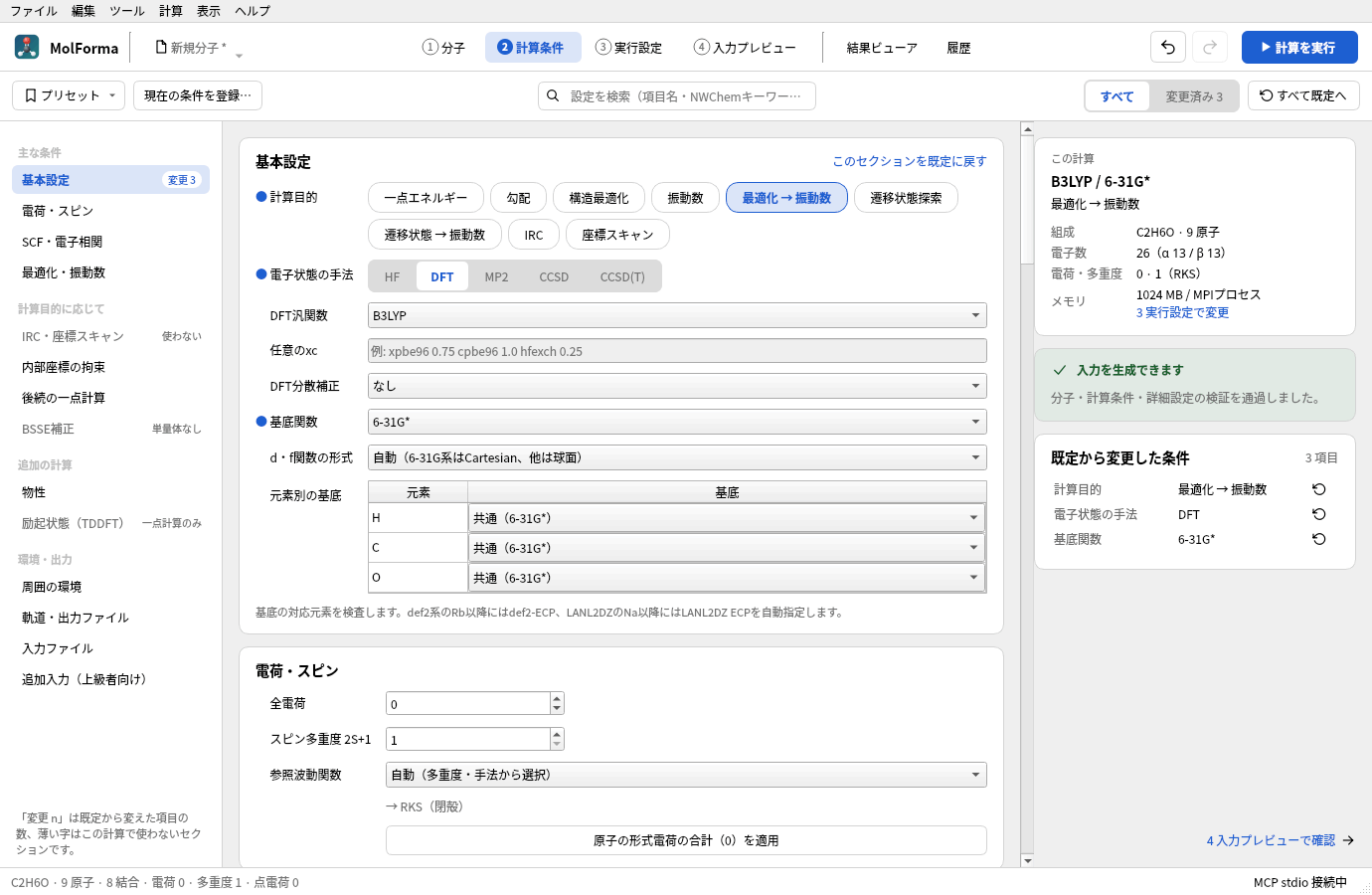This screenshot has height=895, width=1372.
Task: Choose the CCSD(T) electronic method
Action: pos(622,276)
